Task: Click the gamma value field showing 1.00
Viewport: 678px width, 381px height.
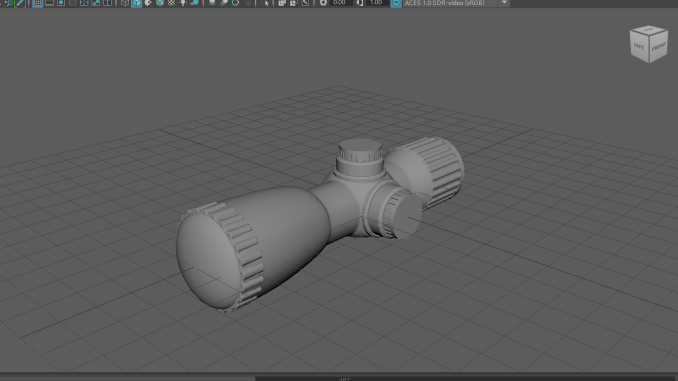Action: point(377,3)
